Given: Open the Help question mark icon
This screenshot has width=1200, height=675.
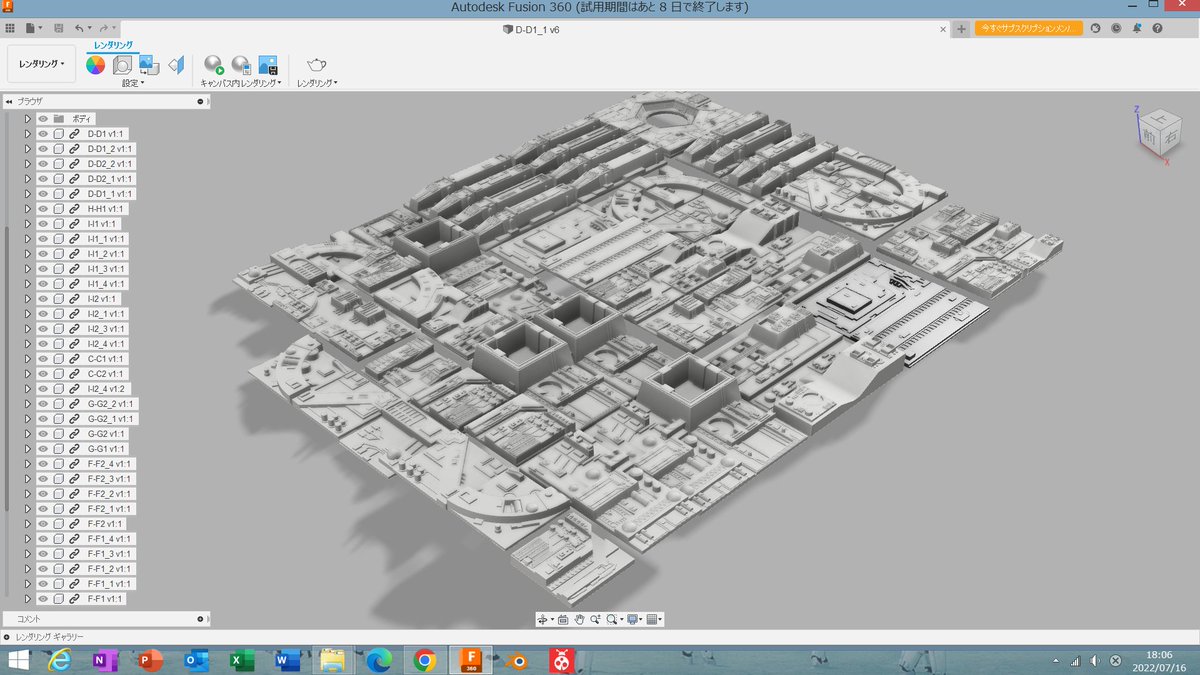Looking at the screenshot, I should point(1157,28).
